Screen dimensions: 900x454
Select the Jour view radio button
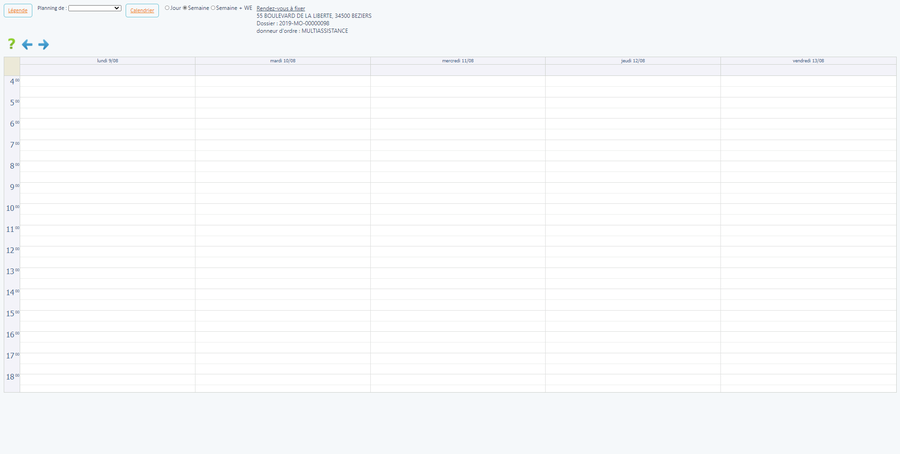167,8
